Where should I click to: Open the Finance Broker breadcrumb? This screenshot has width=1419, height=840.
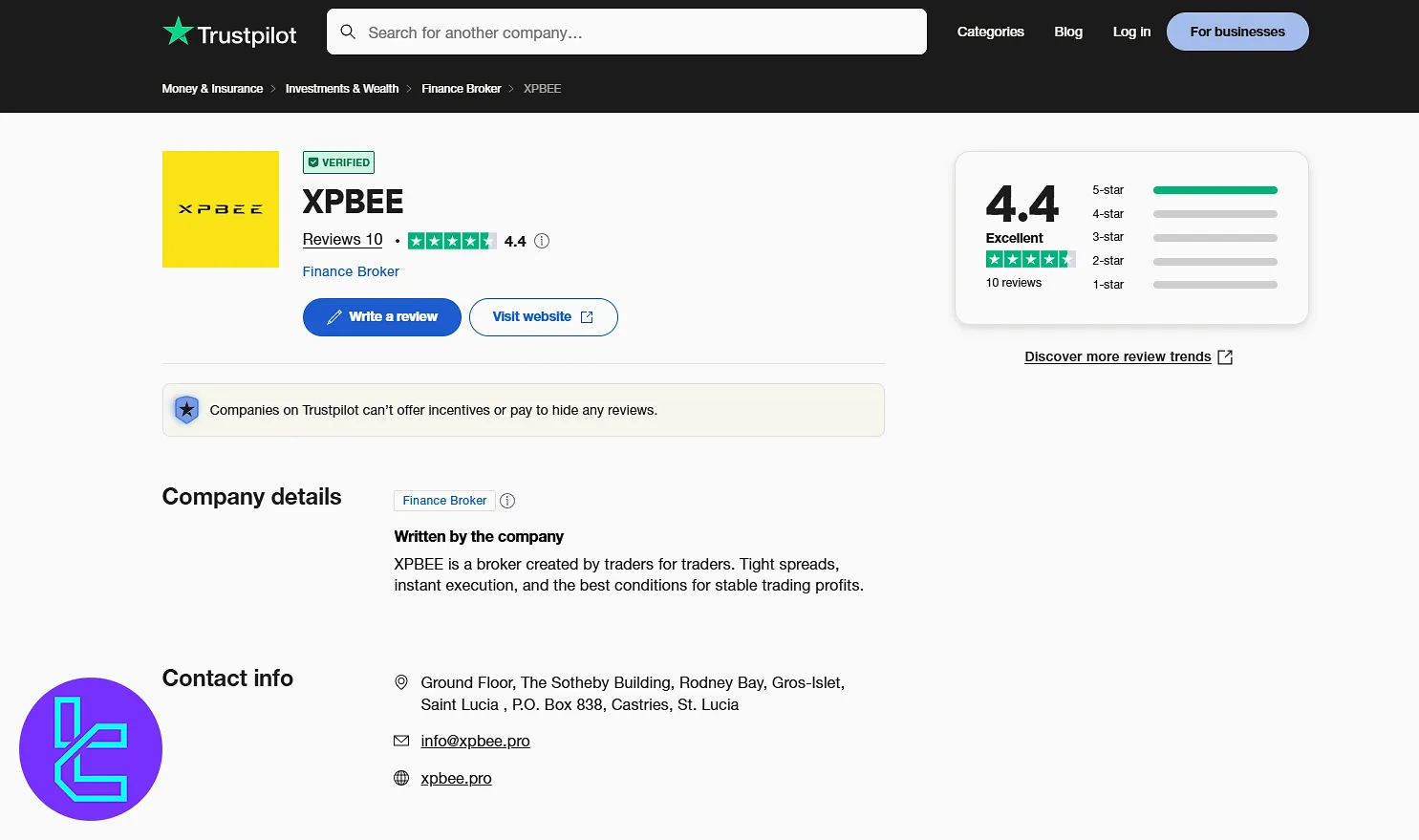point(462,89)
